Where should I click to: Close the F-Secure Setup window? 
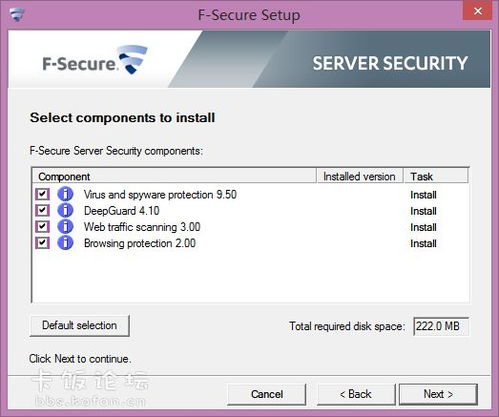tap(478, 11)
